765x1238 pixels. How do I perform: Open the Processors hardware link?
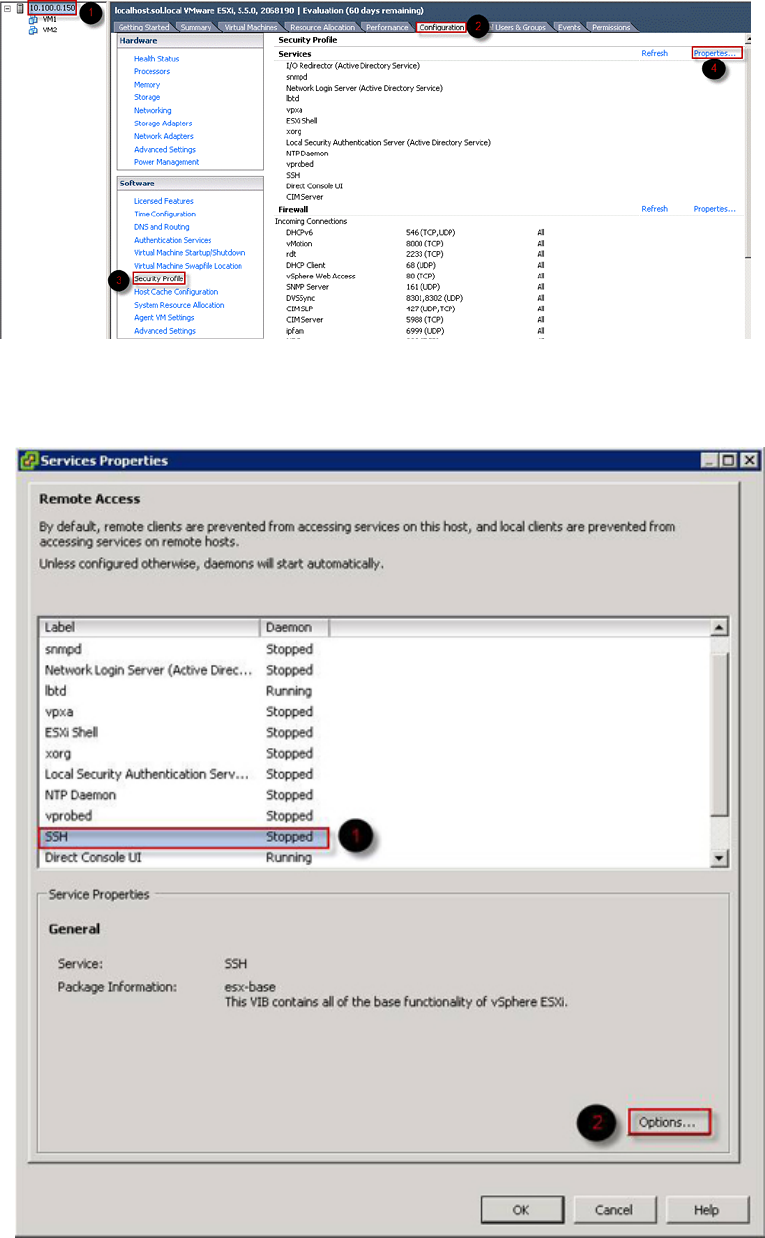click(152, 72)
